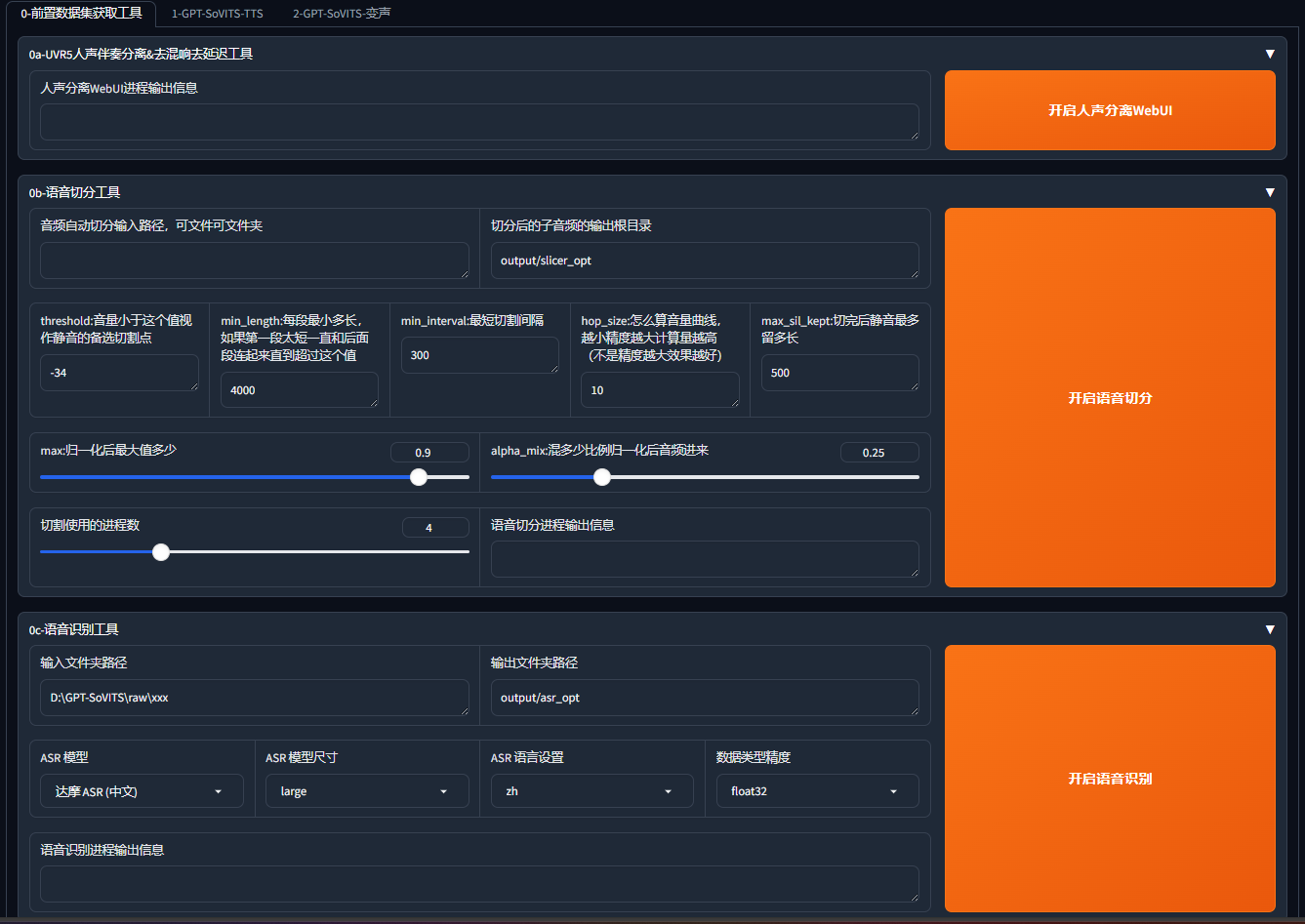This screenshot has height=924, width=1305.
Task: Collapse the 0c-语音识别工具 section arrow
Action: [1270, 629]
